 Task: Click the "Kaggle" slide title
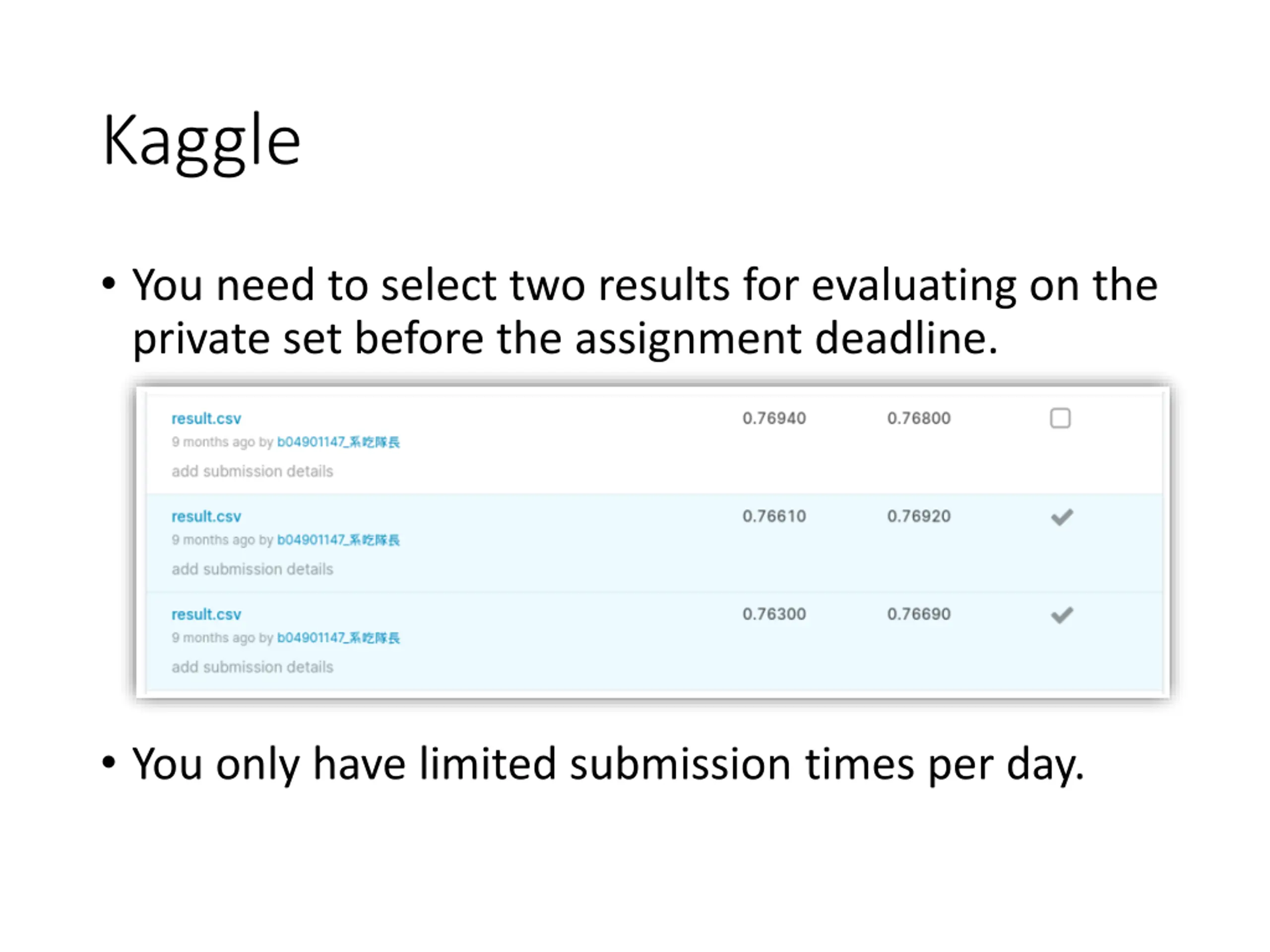tap(201, 141)
